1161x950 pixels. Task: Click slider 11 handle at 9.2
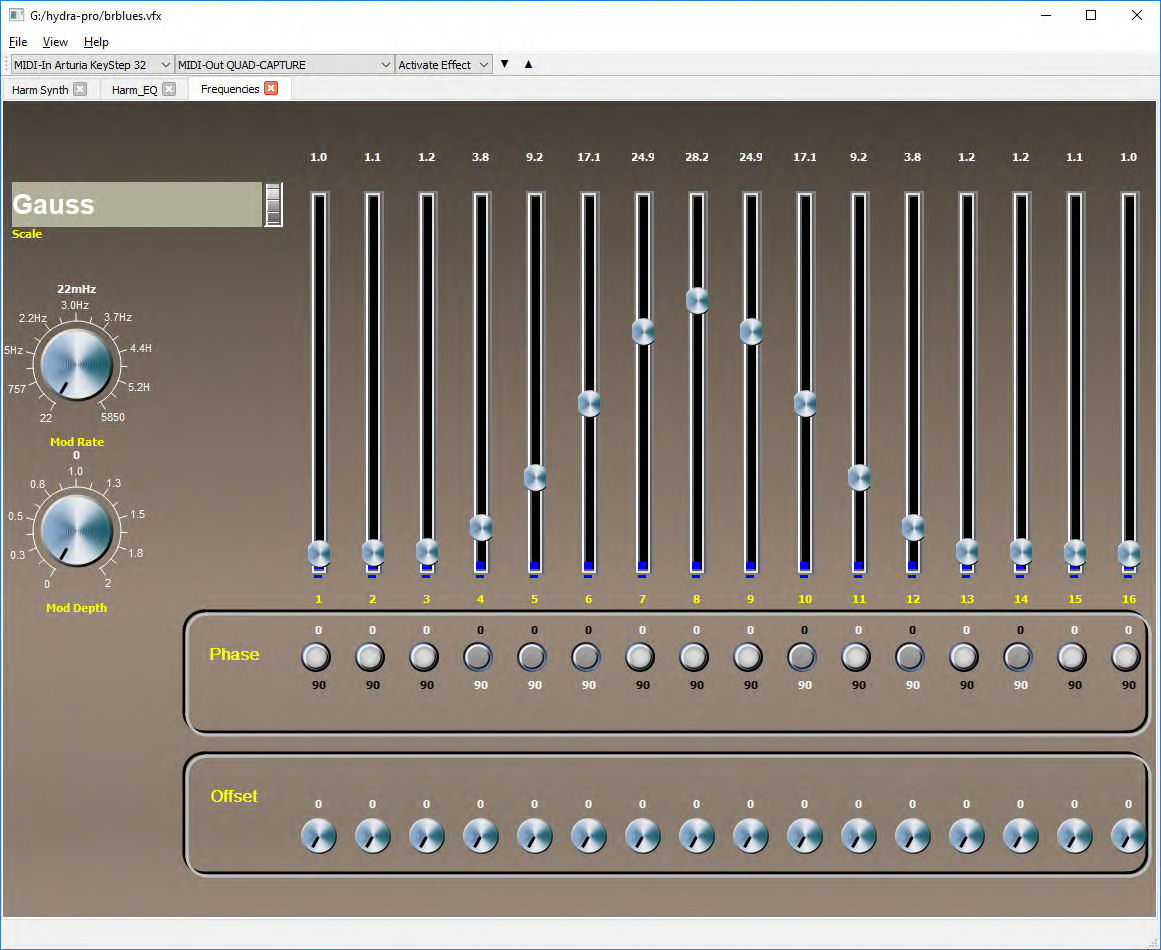point(859,478)
